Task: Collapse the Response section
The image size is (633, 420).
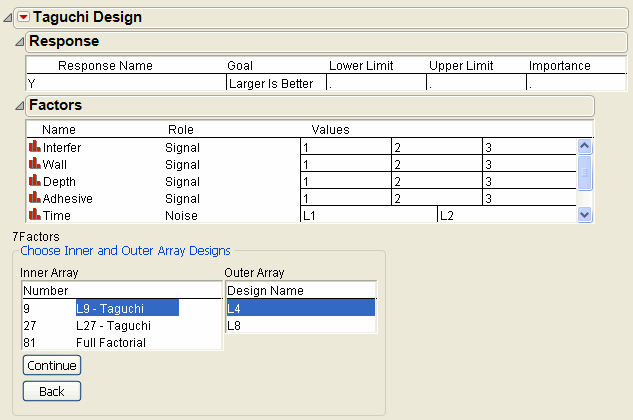Action: [x=18, y=42]
